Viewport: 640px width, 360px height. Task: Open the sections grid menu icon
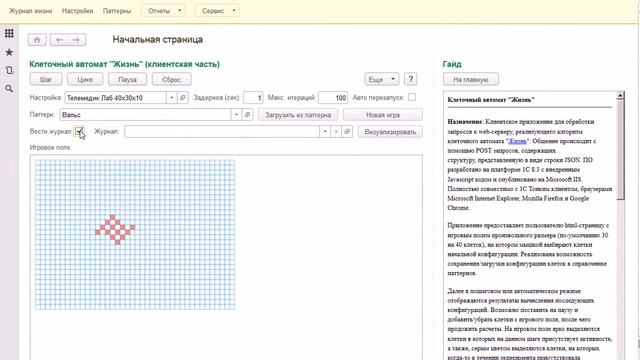click(x=9, y=33)
